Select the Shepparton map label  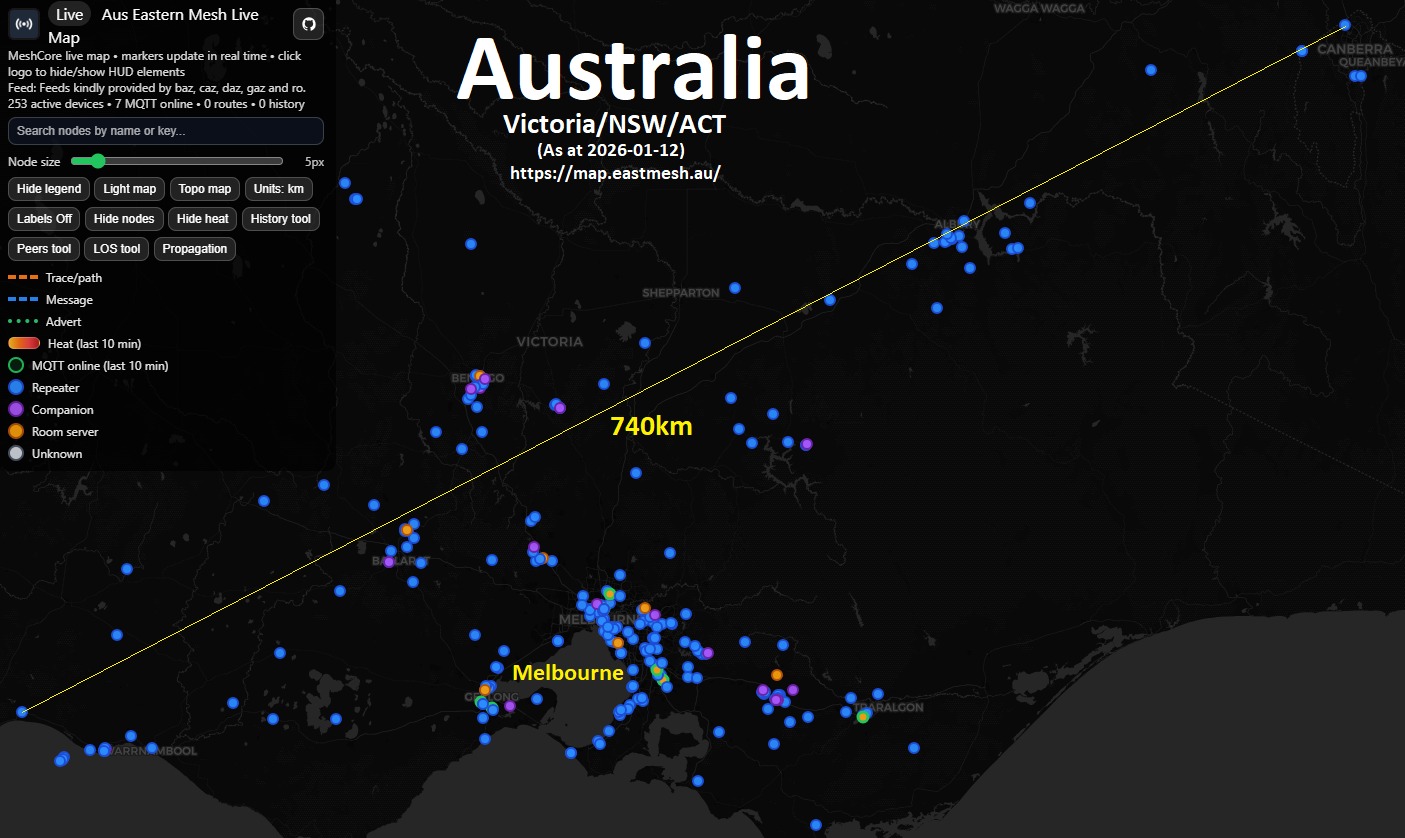point(681,293)
